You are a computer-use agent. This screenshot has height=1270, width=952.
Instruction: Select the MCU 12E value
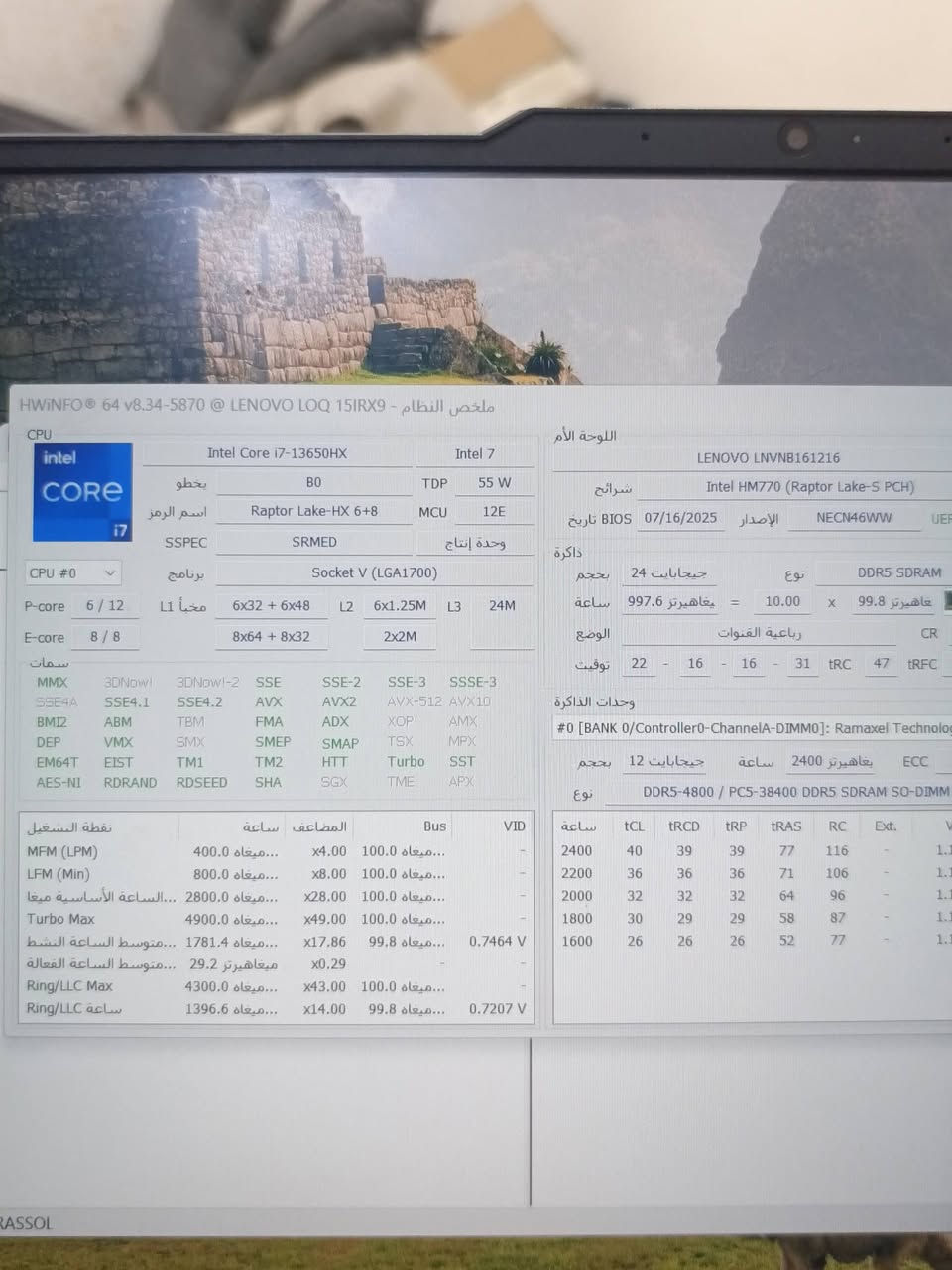pos(494,512)
